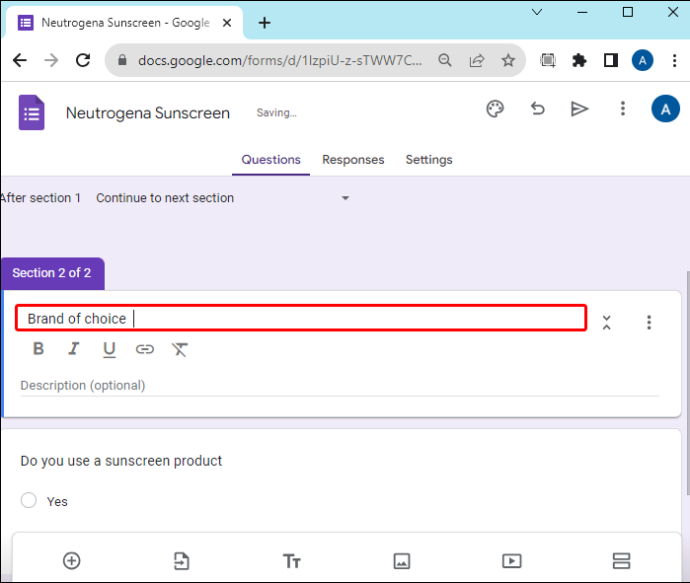Add a new question
Screen dimensions: 690x583
tap(72, 561)
